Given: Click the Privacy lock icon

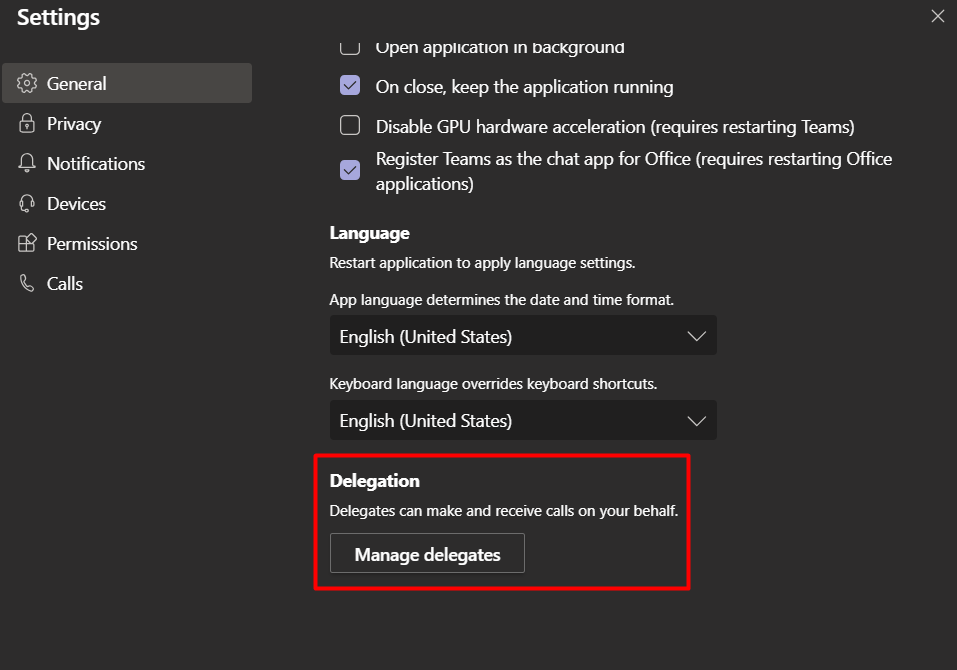Looking at the screenshot, I should (x=27, y=123).
